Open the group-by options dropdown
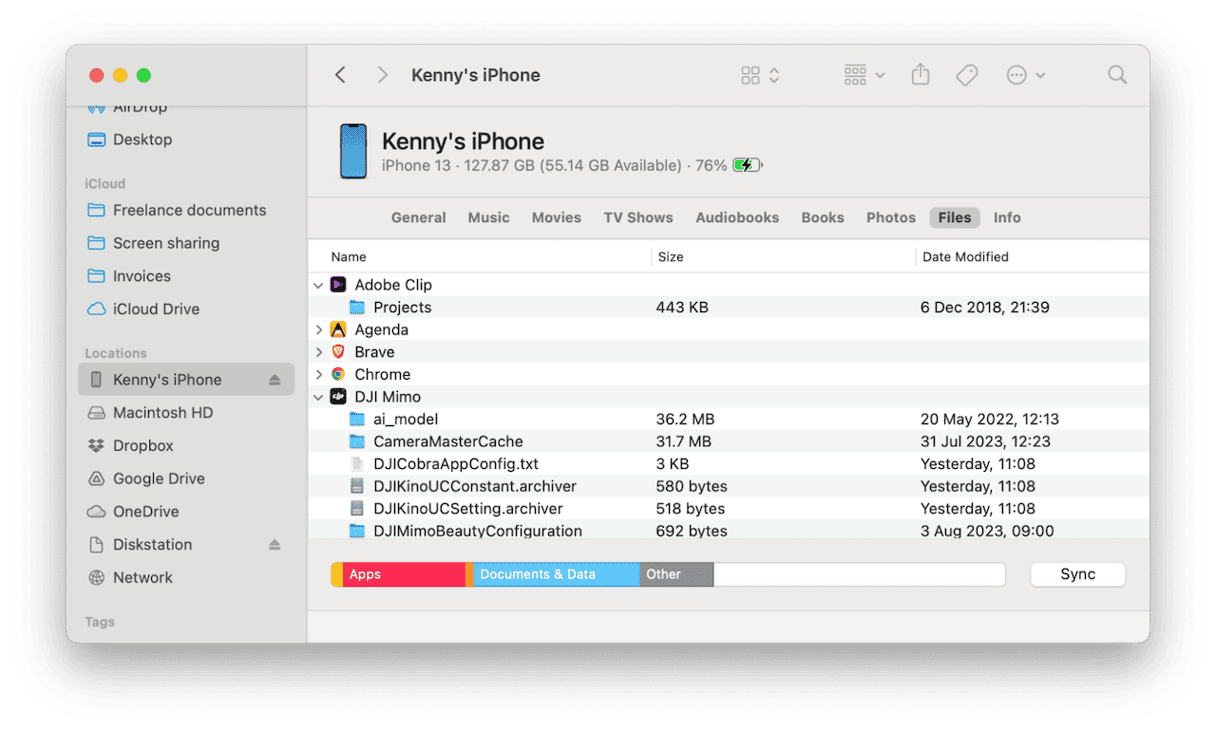This screenshot has width=1216, height=730. click(x=864, y=75)
